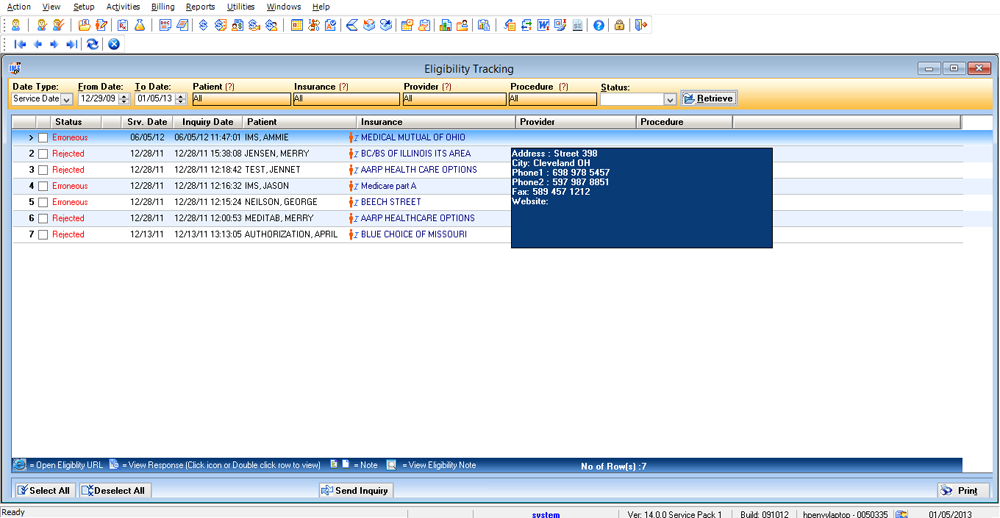This screenshot has height=518, width=1000.
Task: Click insurance icon beside MEDICAL MUTUAL OF OHIO
Action: [x=353, y=137]
